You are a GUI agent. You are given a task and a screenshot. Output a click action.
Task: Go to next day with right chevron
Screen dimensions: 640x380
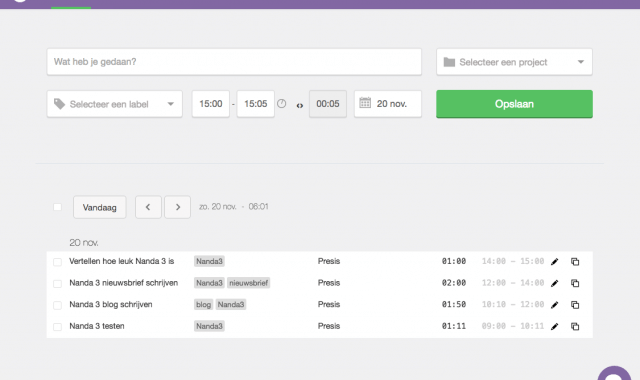click(x=178, y=207)
